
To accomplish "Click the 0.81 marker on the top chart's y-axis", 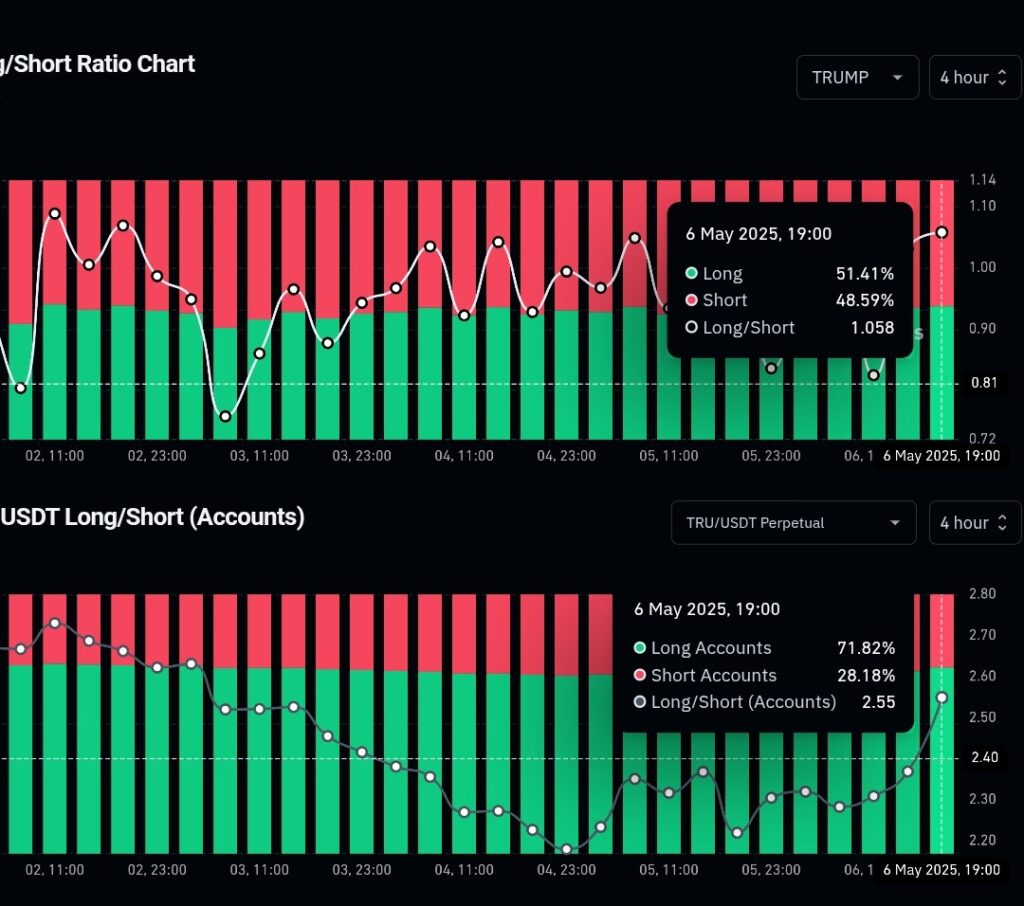I will 983,383.
